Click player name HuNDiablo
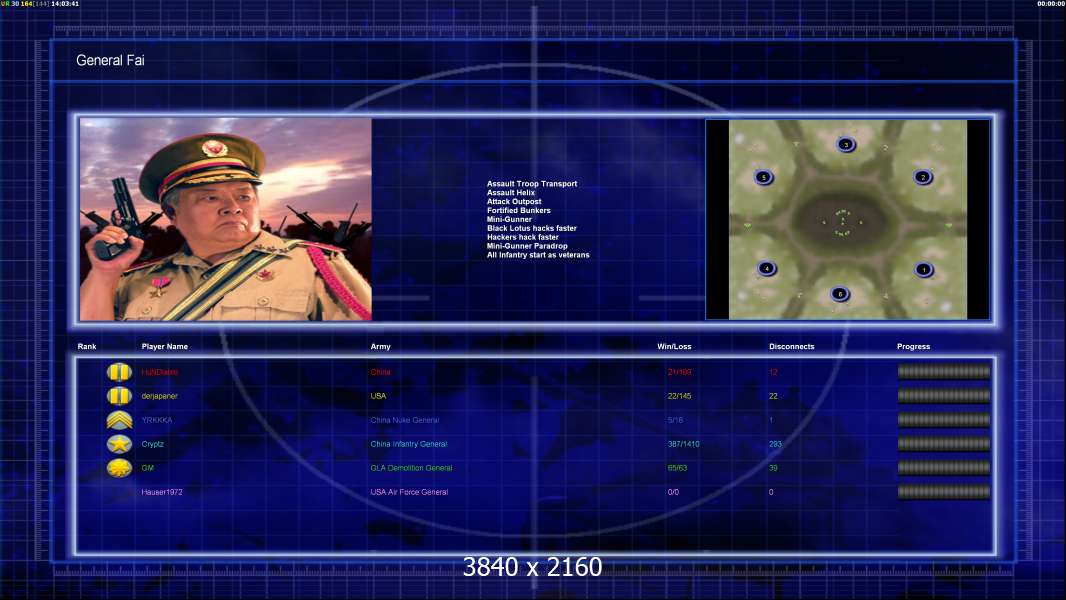Screen dimensions: 1066x600 (160, 372)
